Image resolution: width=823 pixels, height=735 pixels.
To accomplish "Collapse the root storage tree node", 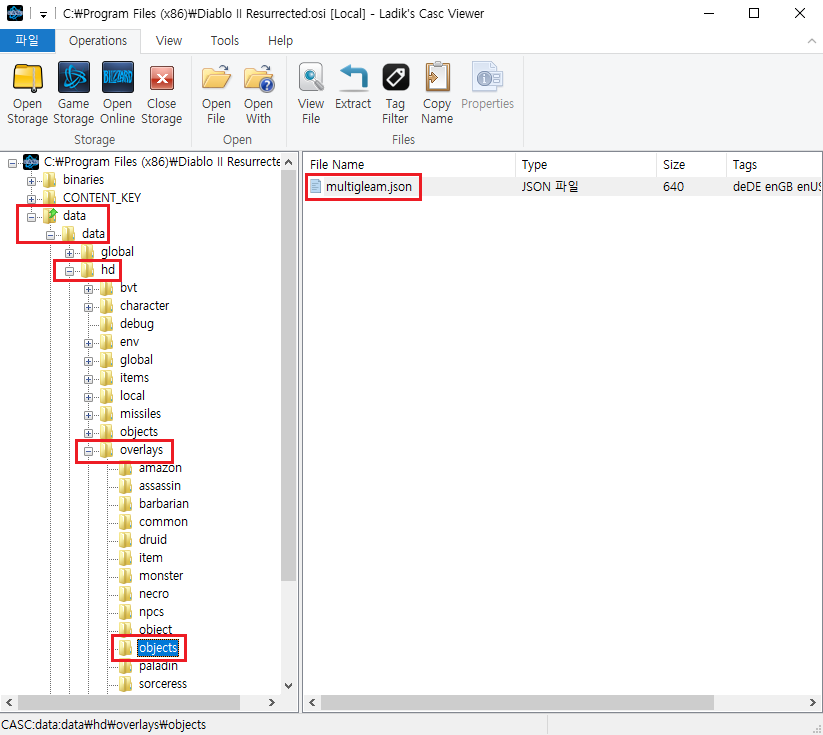I will click(12, 163).
